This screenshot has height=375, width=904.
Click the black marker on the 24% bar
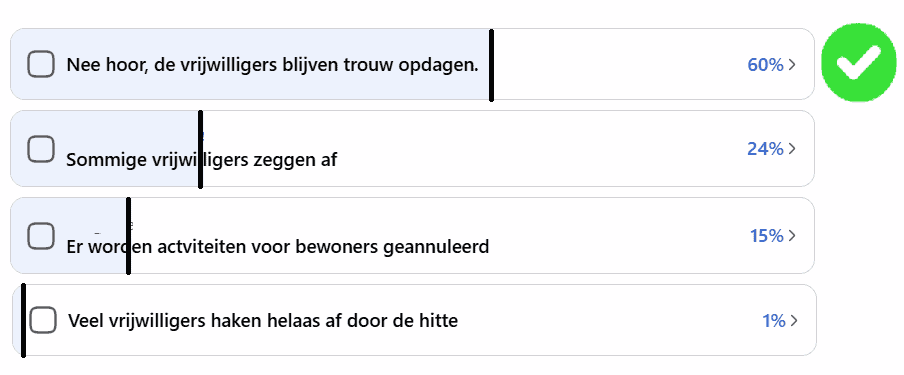point(200,149)
